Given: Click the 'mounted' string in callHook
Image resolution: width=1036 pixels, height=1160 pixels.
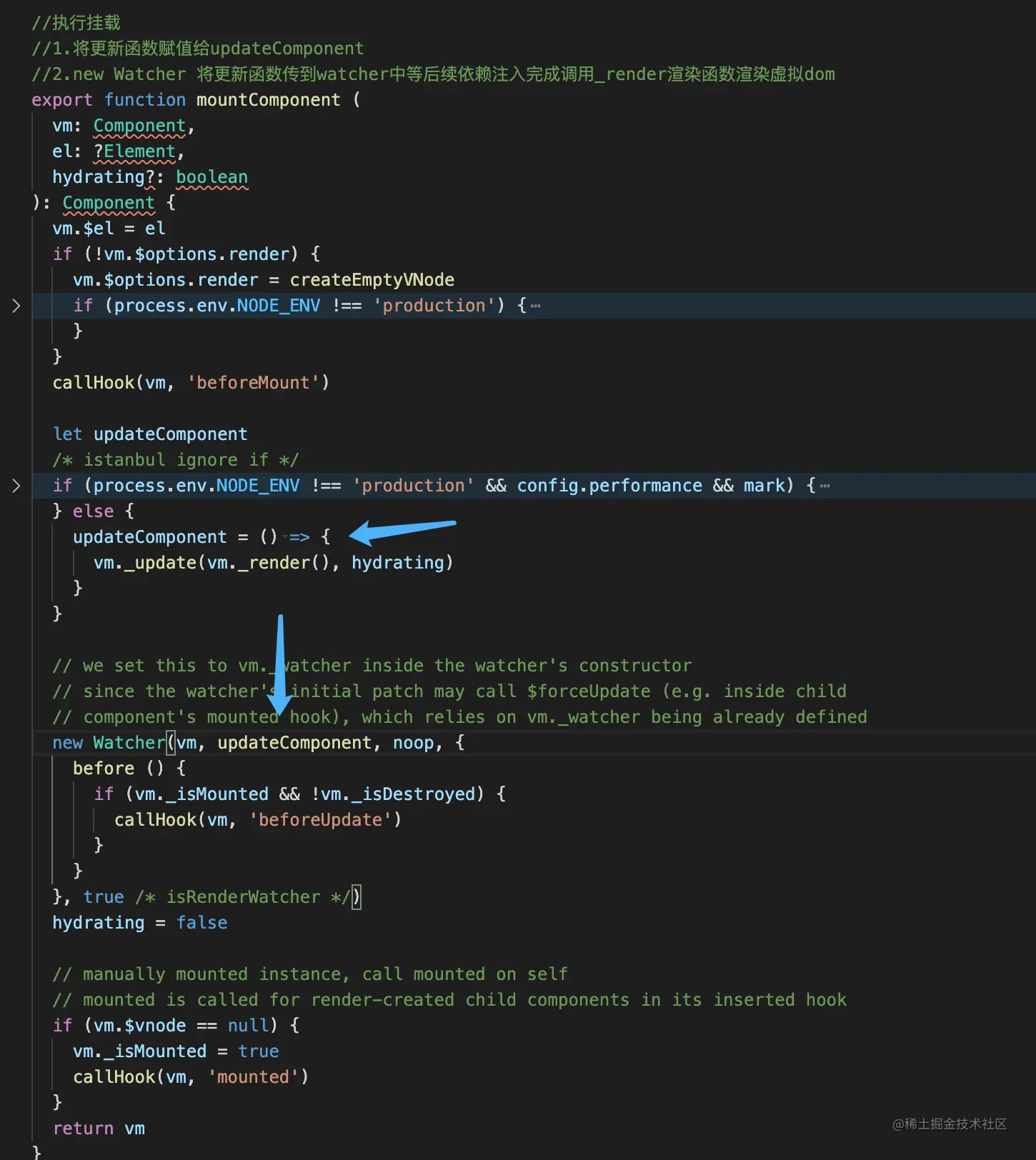Looking at the screenshot, I should [253, 1077].
